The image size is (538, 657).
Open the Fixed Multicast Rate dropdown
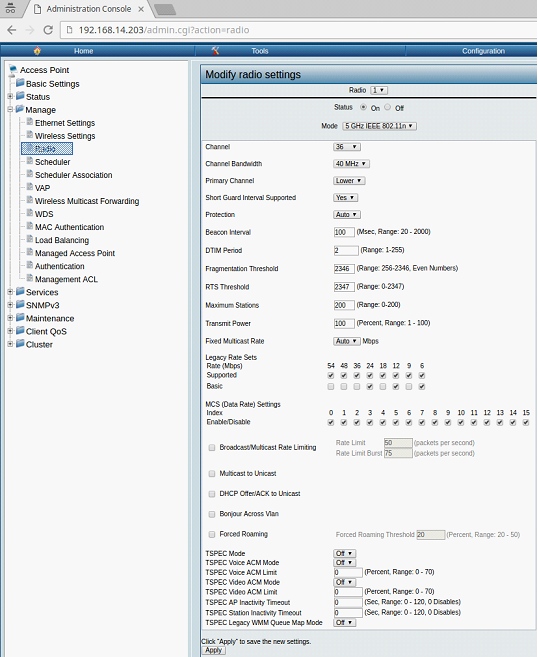tap(347, 341)
